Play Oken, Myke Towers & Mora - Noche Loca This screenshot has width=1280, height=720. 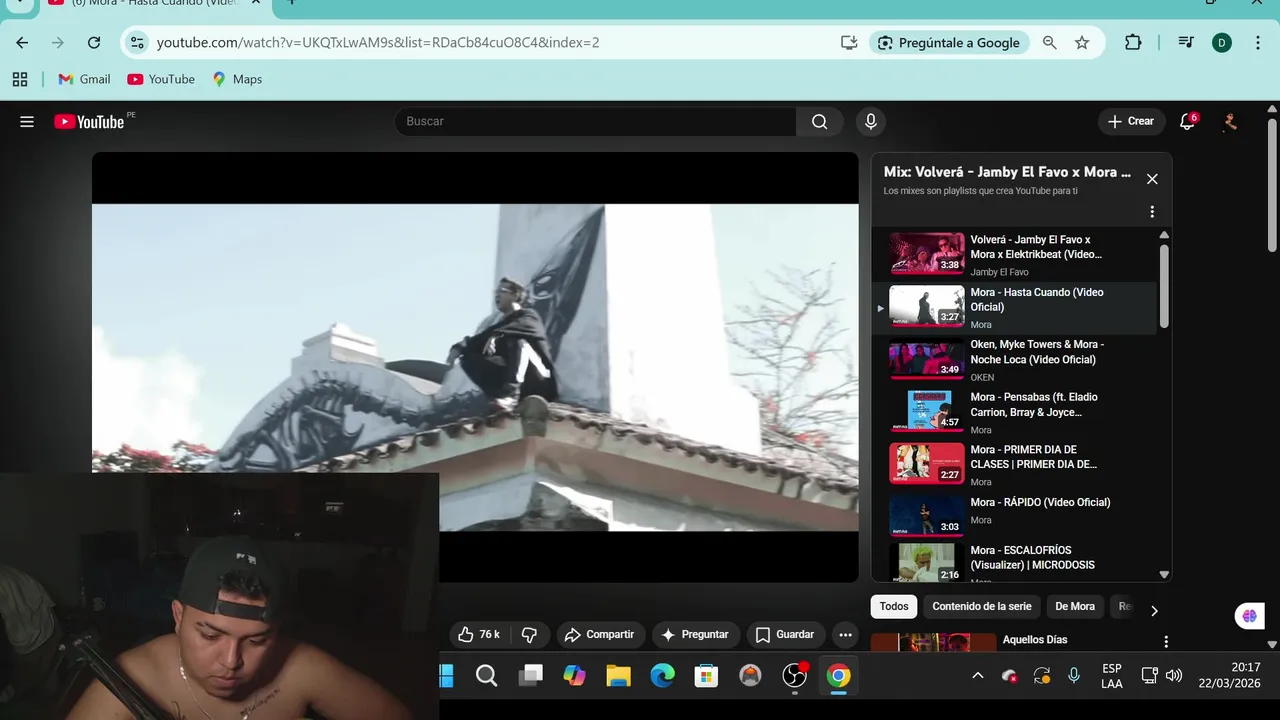pos(1014,359)
